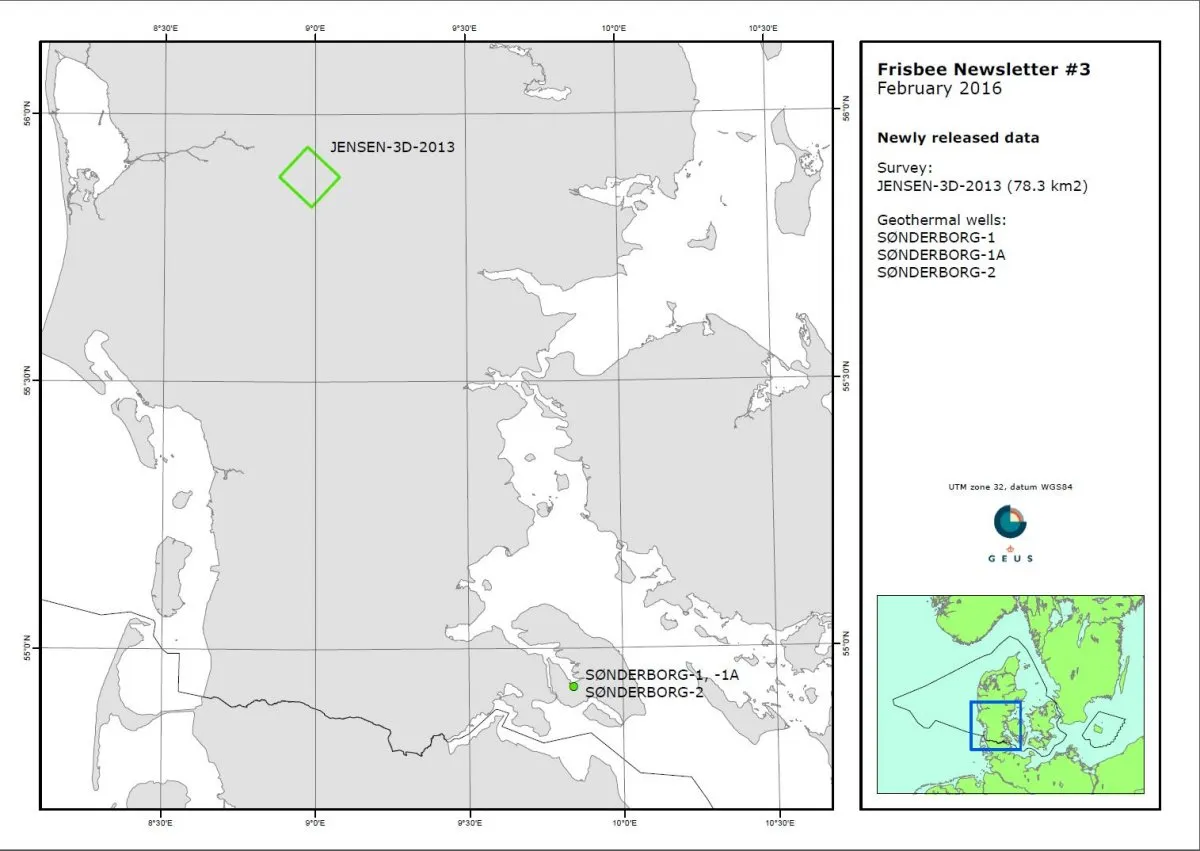Click the GEUS text below the logo
The height and width of the screenshot is (851, 1200).
pyautogui.click(x=1010, y=558)
